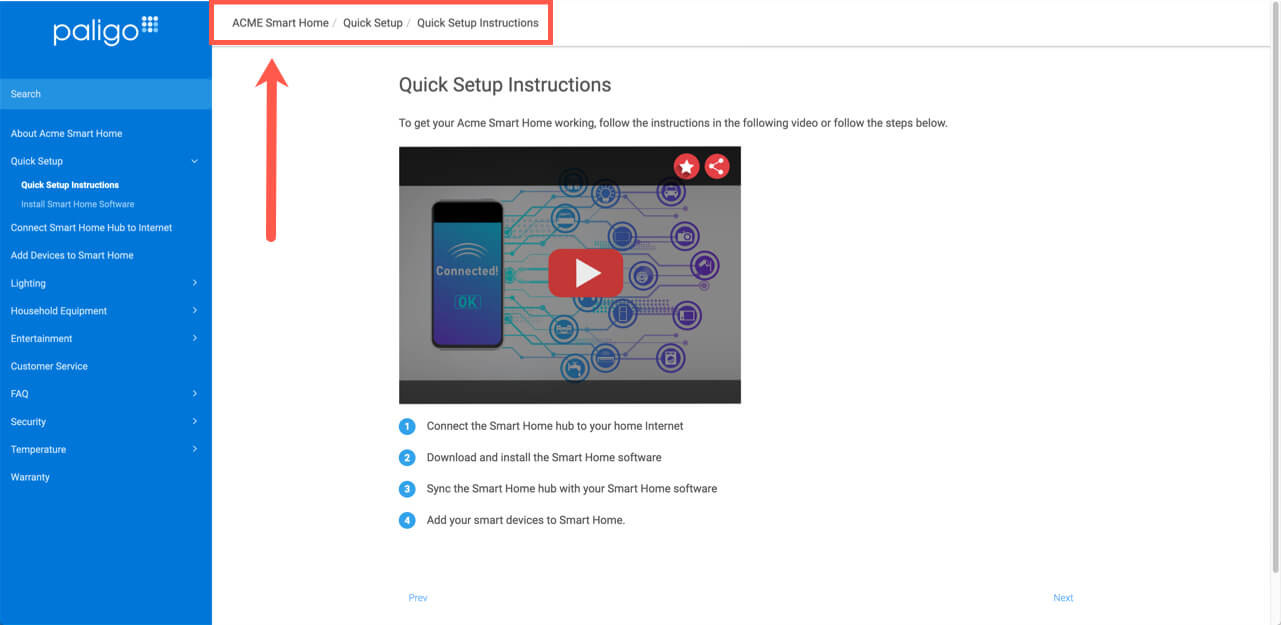Open About Acme Smart Home page
1281x625 pixels.
tap(66, 133)
